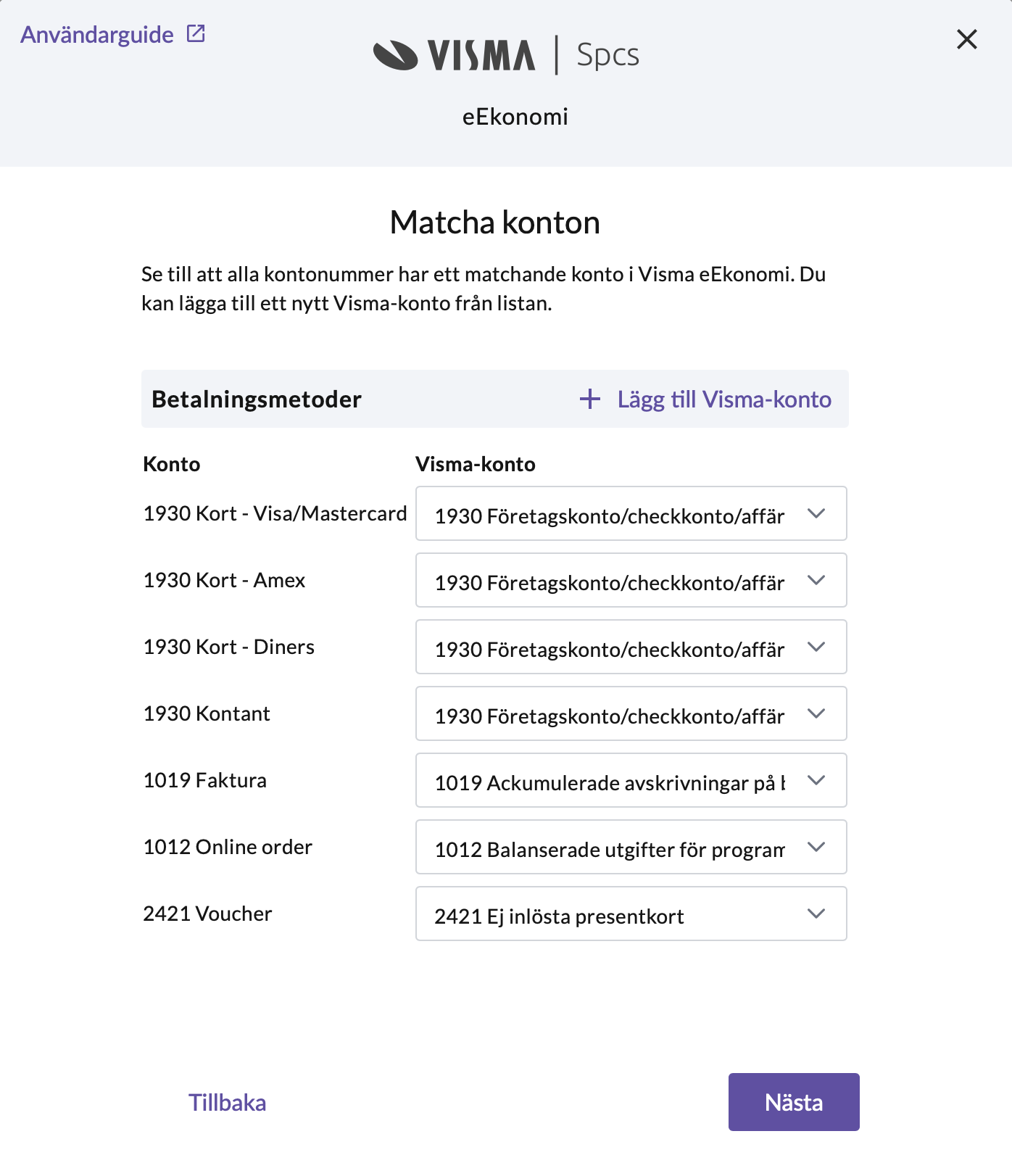Open Visma-konto dropdown for Kort - Diners

(631, 647)
